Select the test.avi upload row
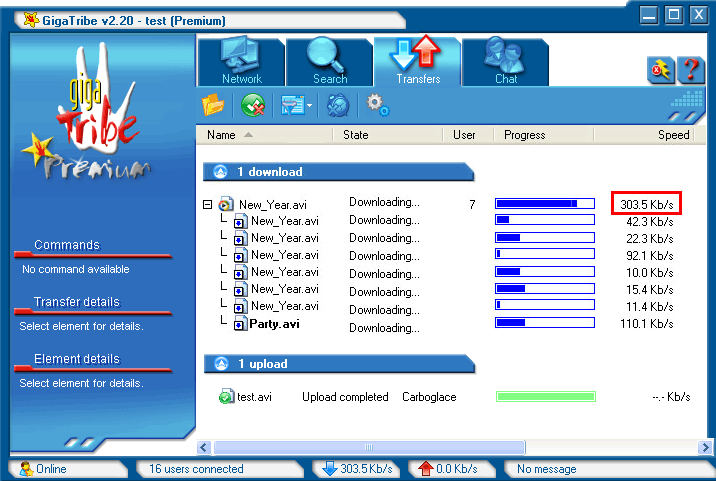Screen dimensions: 716x481 coord(455,396)
